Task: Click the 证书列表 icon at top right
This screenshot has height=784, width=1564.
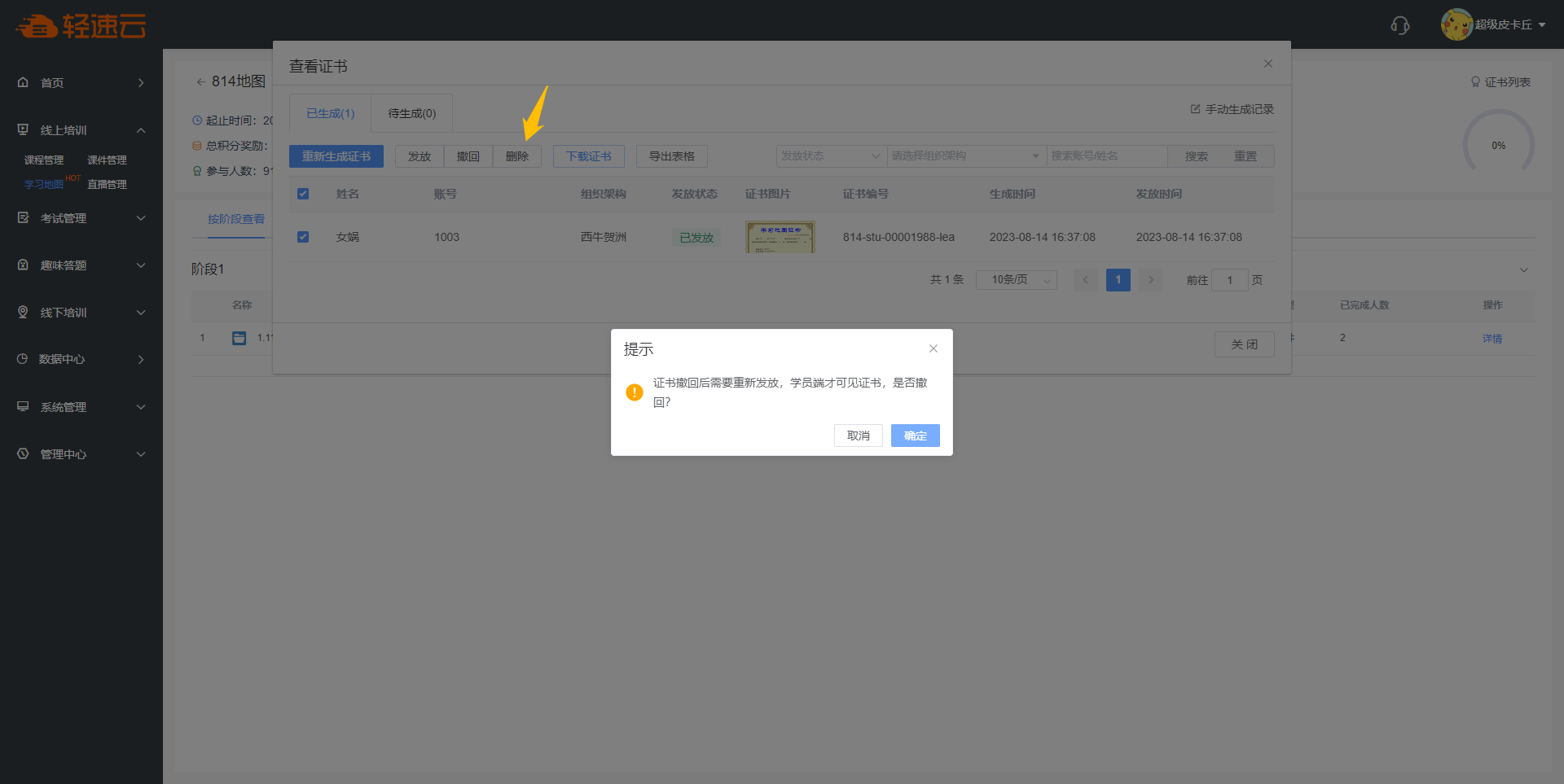Action: click(1474, 82)
